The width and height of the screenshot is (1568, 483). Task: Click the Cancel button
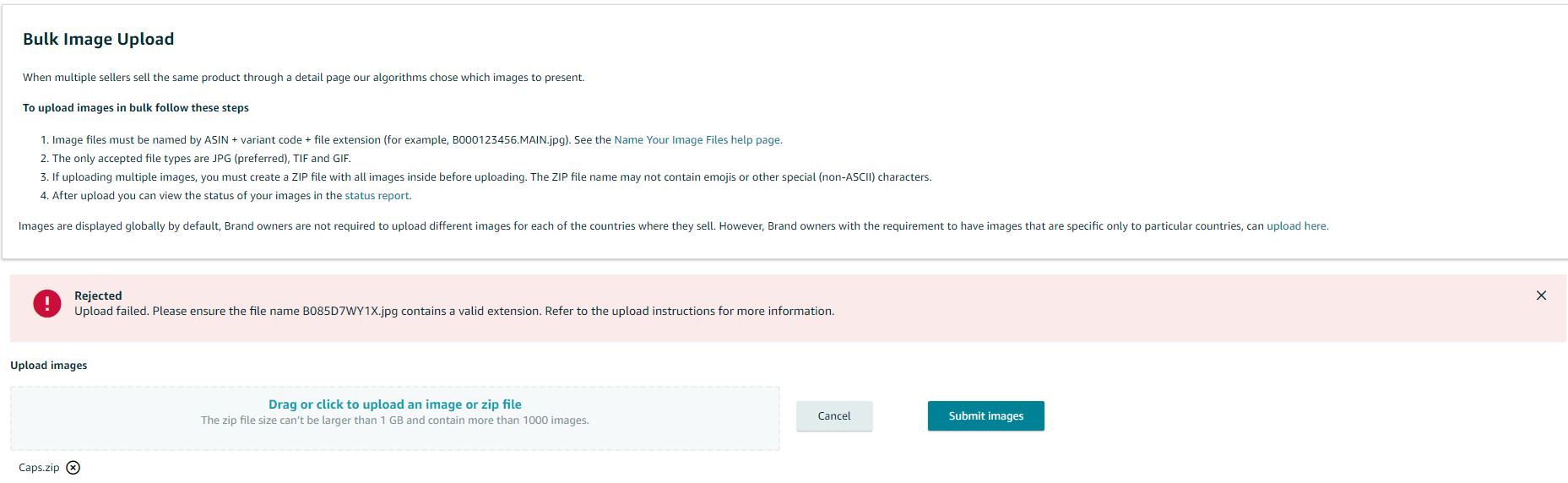click(834, 416)
